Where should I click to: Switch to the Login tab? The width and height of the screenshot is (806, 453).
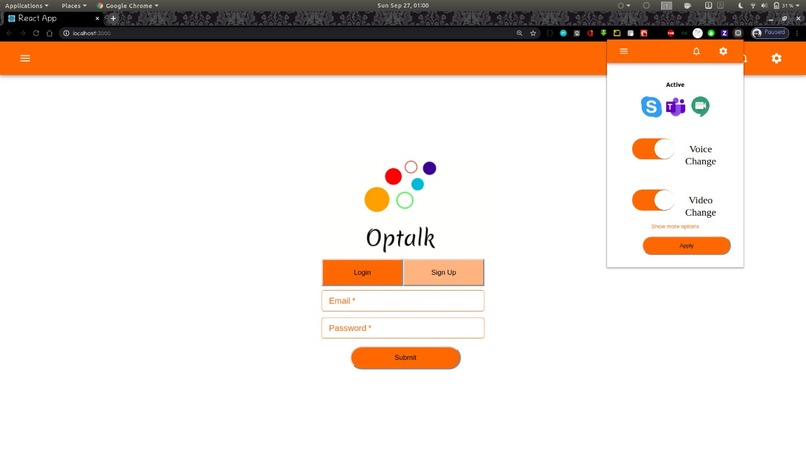point(362,273)
